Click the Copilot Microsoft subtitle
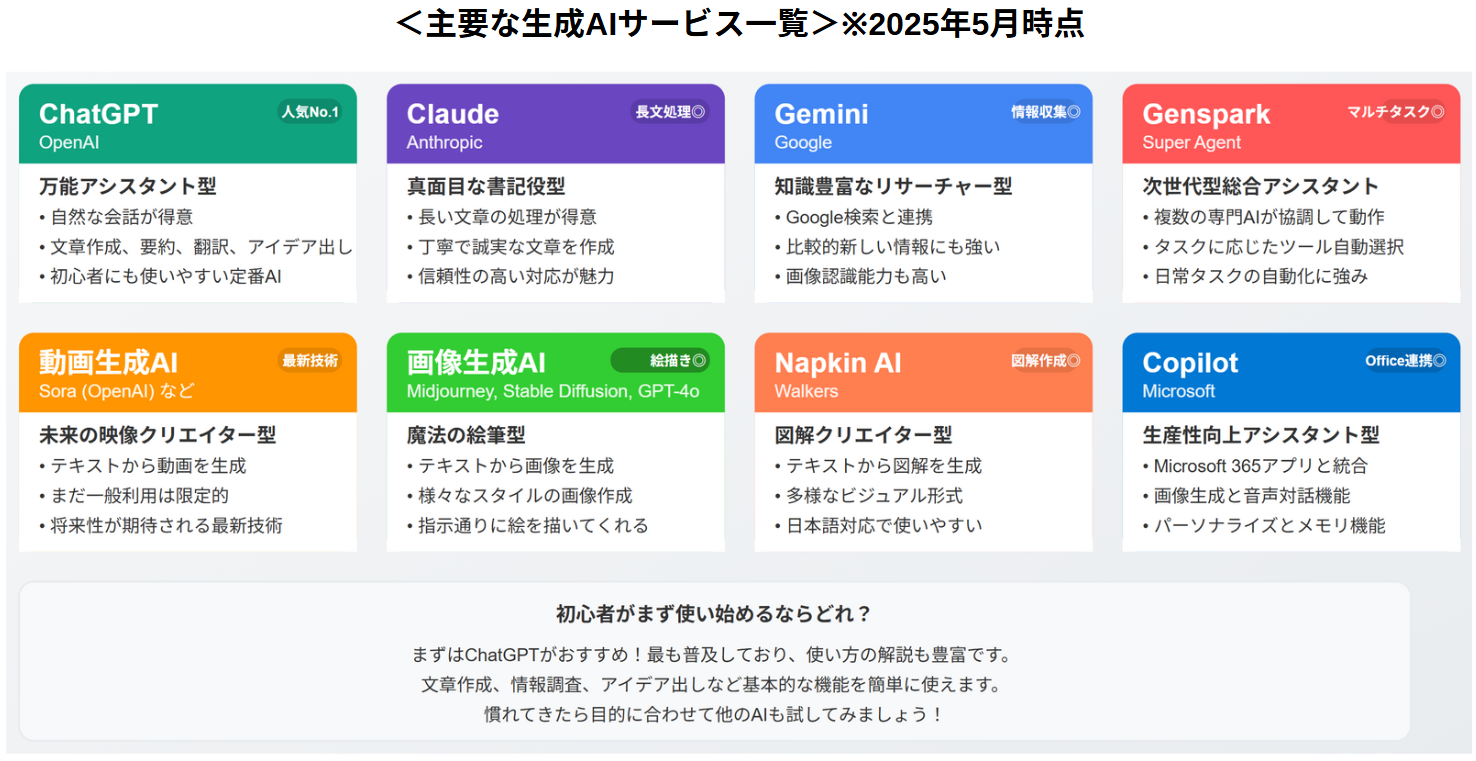Screen dimensions: 1476x761 click(1179, 391)
